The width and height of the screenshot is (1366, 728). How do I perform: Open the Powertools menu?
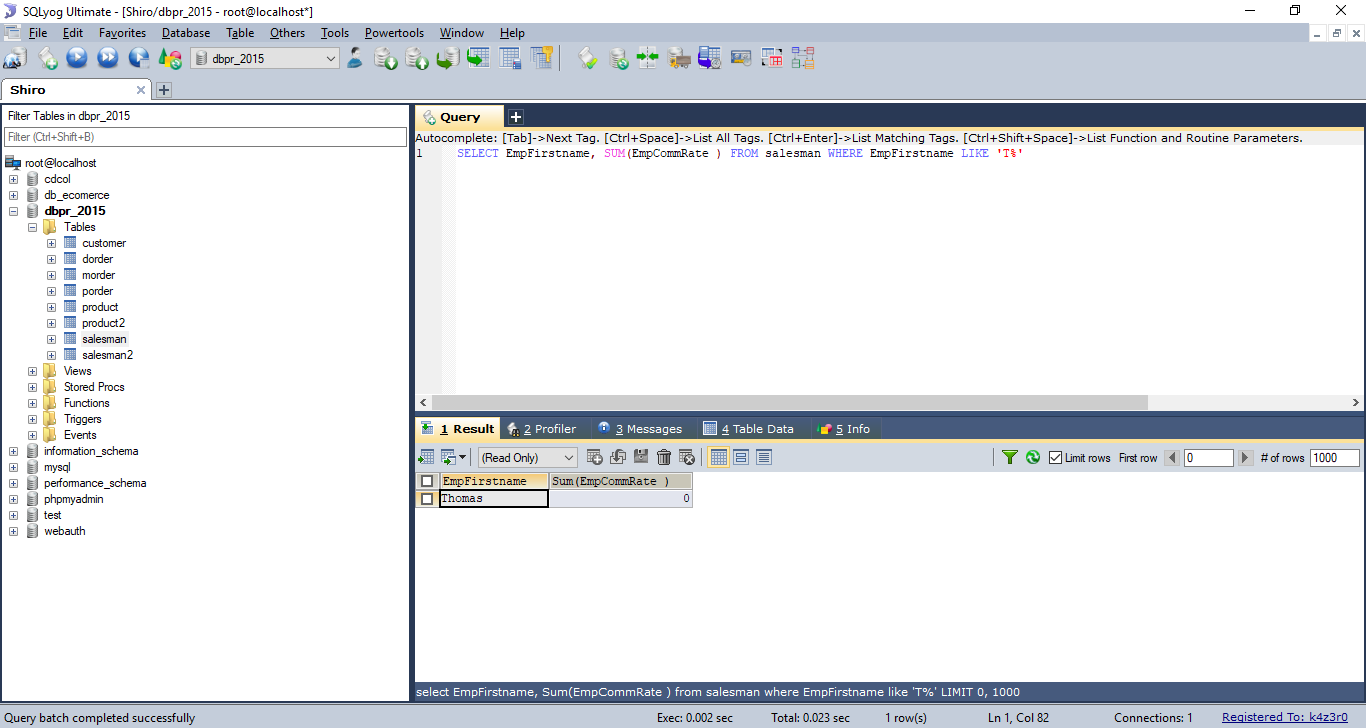click(x=394, y=33)
